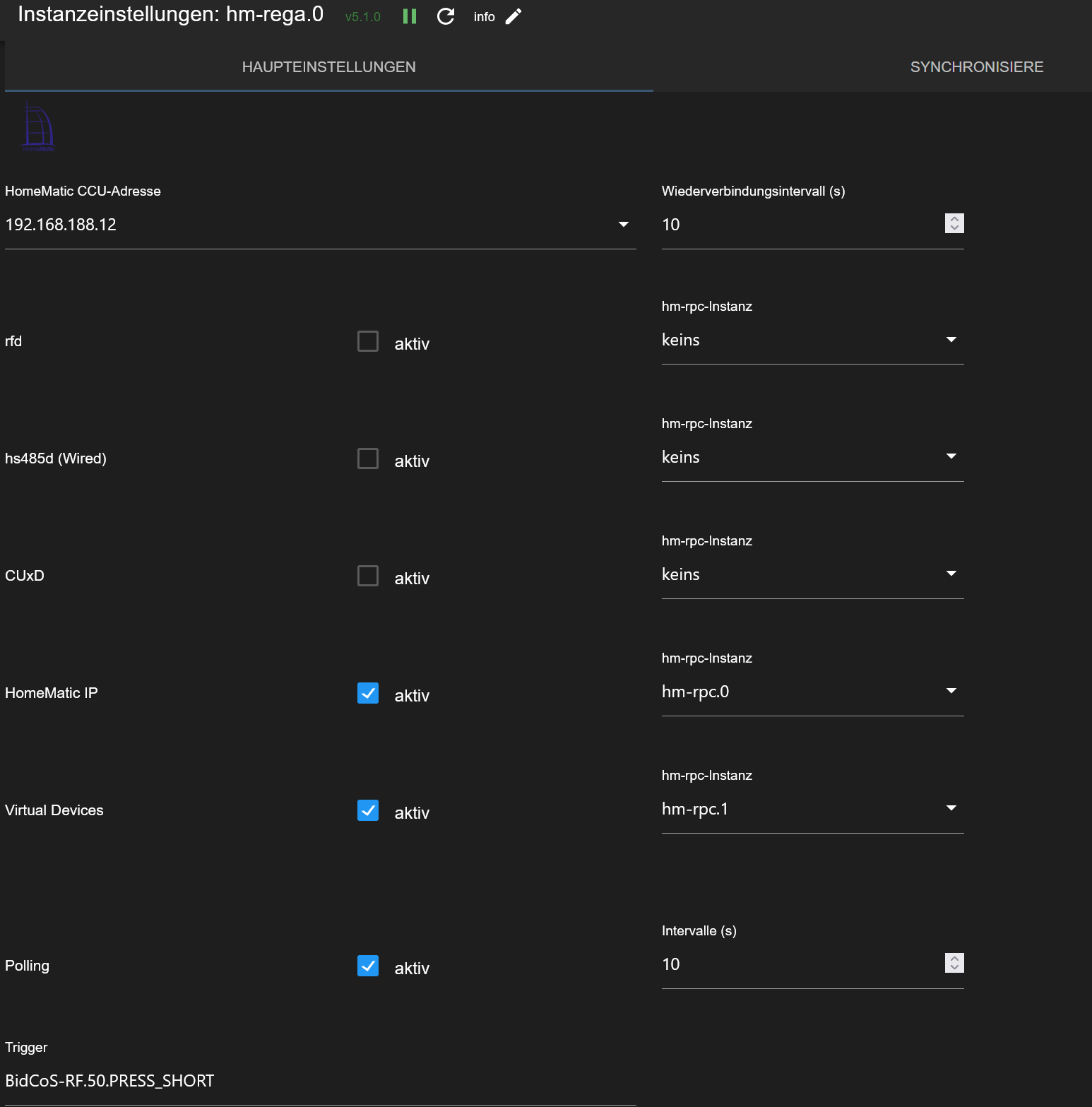The image size is (1092, 1107).
Task: Click the Trigger input field
Action: [x=321, y=1081]
